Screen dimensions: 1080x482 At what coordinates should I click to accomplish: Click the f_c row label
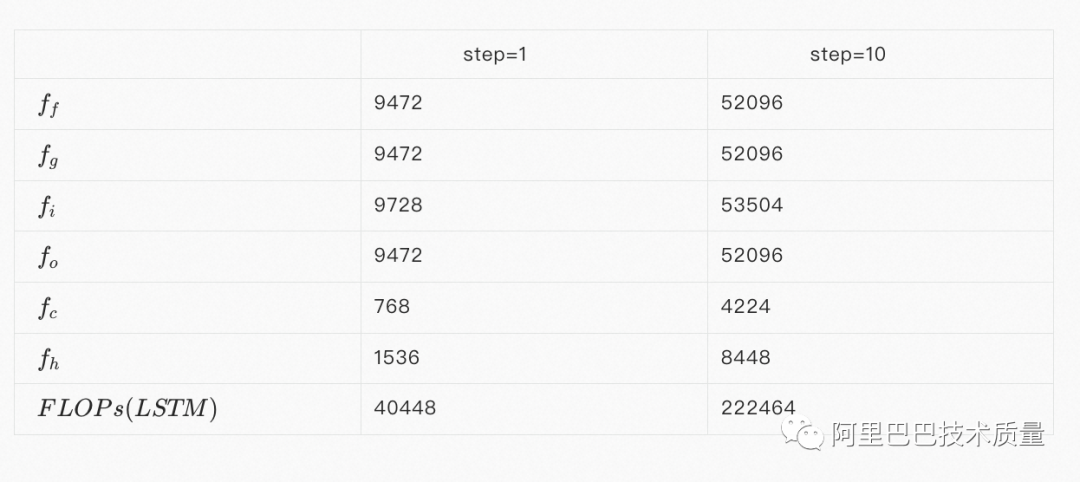click(x=48, y=308)
